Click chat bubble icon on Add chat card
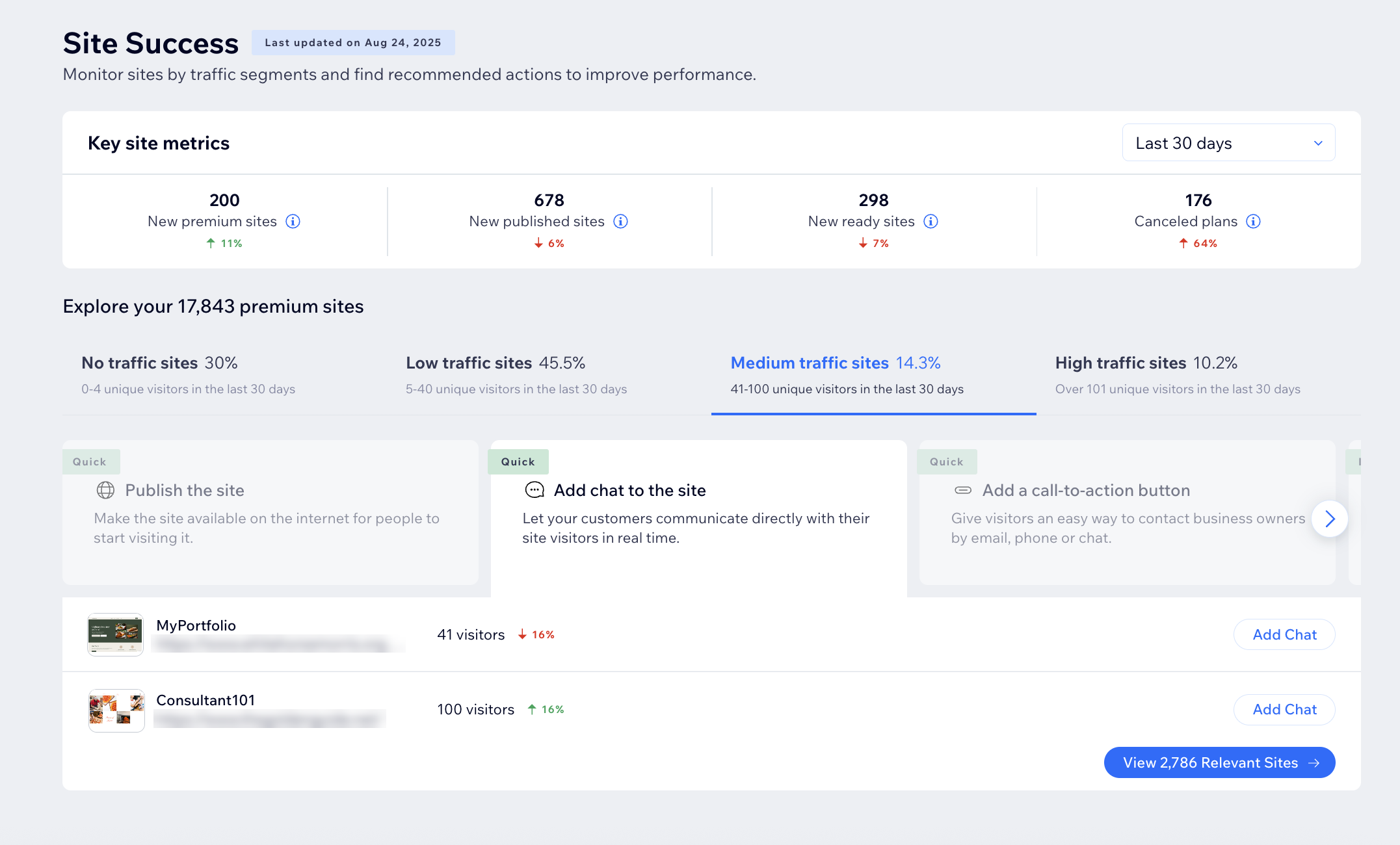1400x845 pixels. tap(535, 490)
